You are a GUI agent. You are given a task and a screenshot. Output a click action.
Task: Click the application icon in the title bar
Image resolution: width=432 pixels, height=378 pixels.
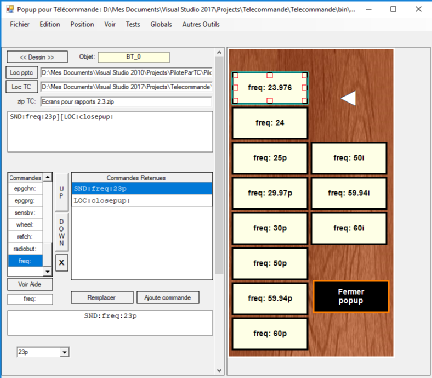11,9
